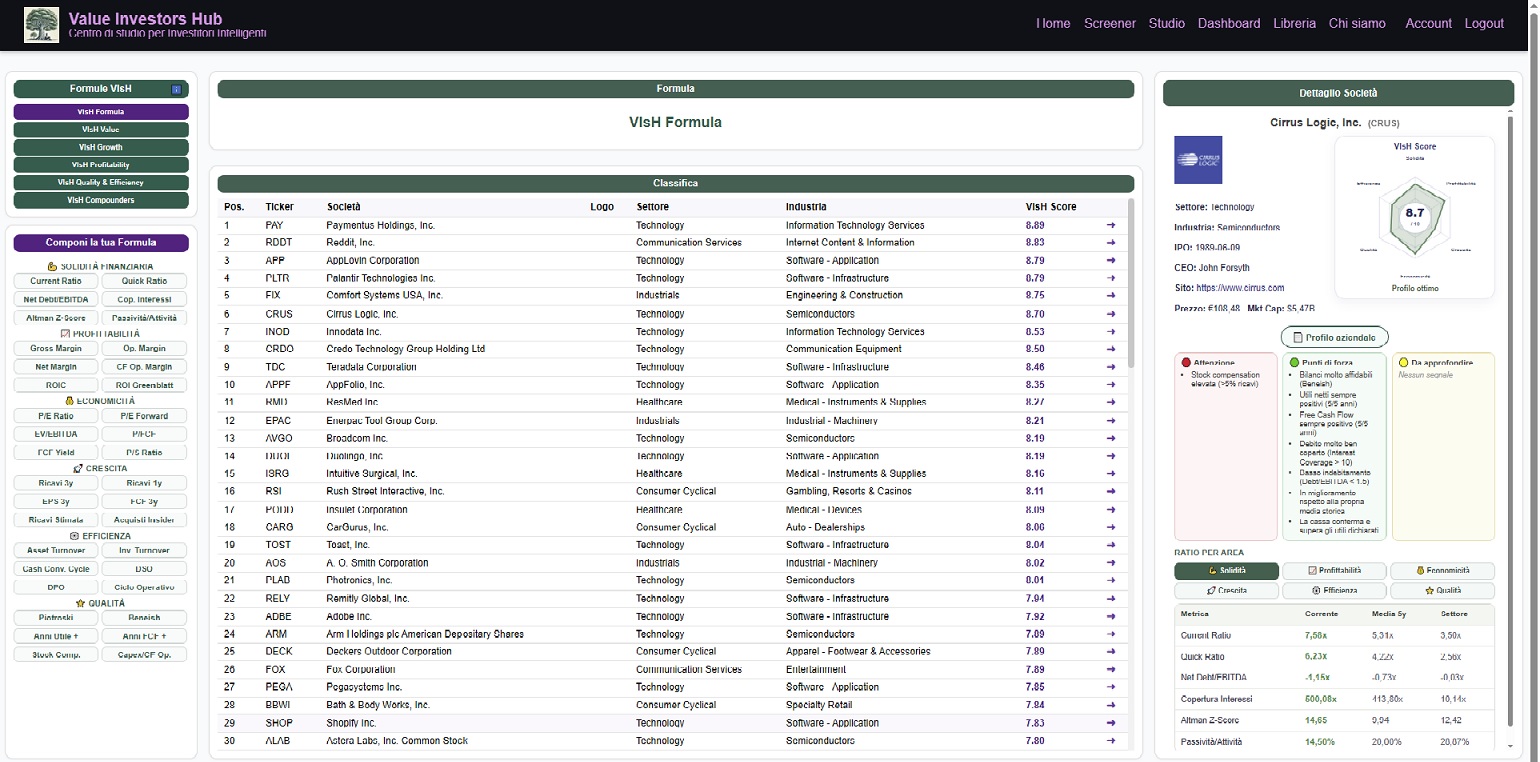
Task: Open the Studio page
Action: click(x=1167, y=24)
